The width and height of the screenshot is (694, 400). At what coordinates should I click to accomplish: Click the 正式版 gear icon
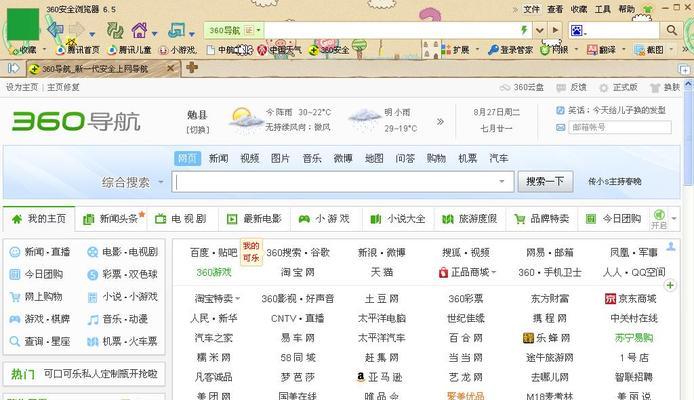point(604,88)
